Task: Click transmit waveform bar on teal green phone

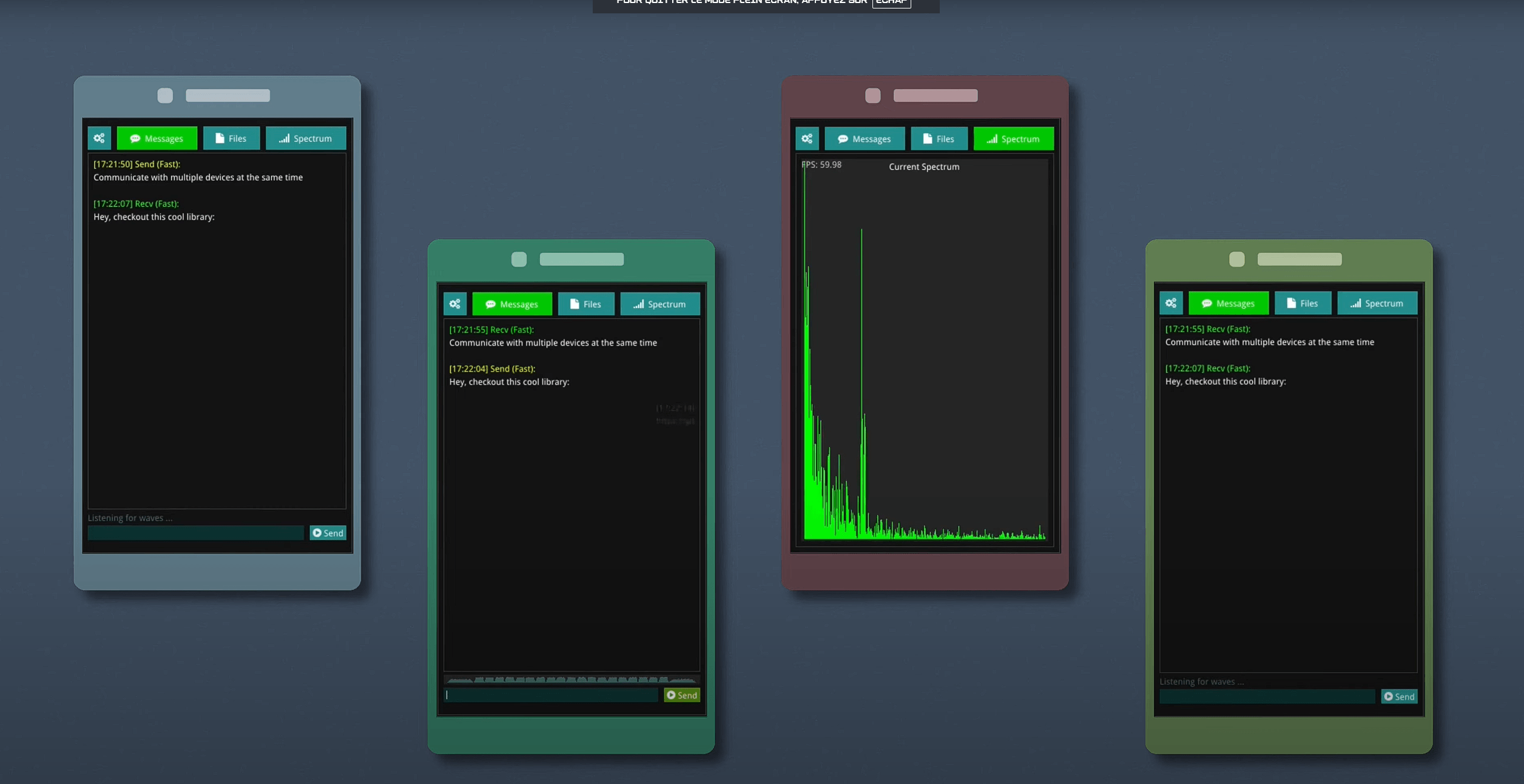Action: click(x=571, y=680)
